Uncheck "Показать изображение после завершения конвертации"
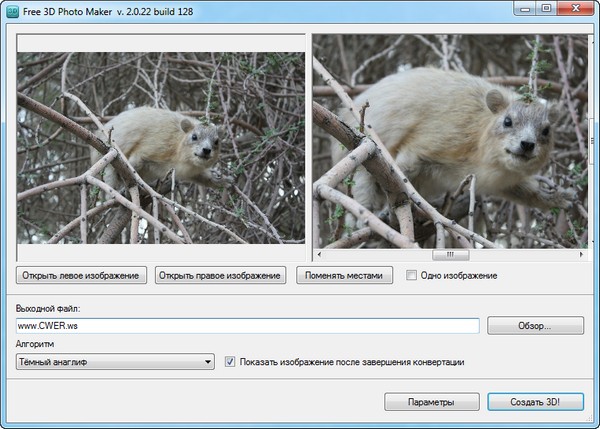This screenshot has height=429, width=600. click(230, 361)
